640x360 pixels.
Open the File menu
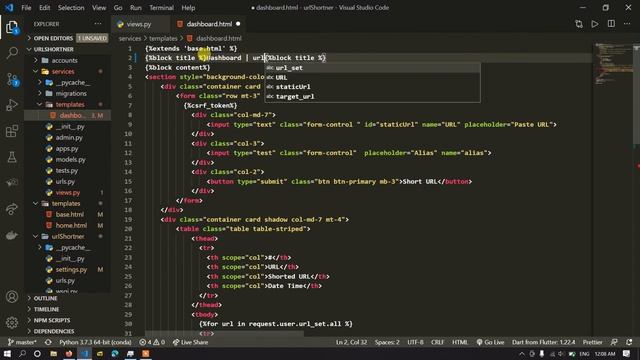pyautogui.click(x=26, y=7)
